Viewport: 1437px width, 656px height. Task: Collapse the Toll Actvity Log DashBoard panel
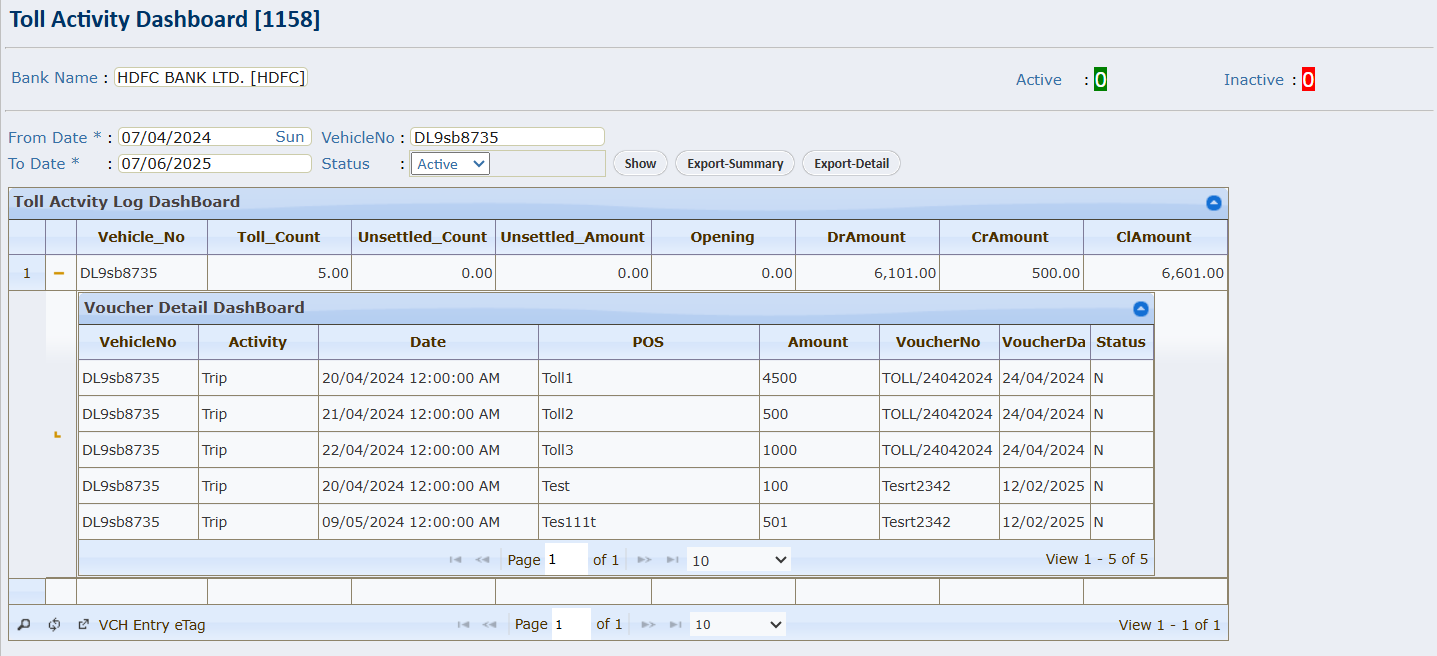(1213, 202)
